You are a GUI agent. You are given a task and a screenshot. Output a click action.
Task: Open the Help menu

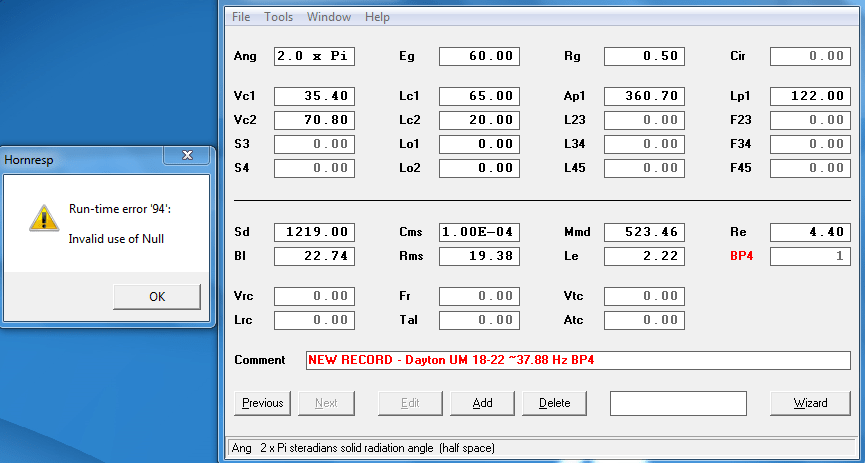tap(377, 17)
